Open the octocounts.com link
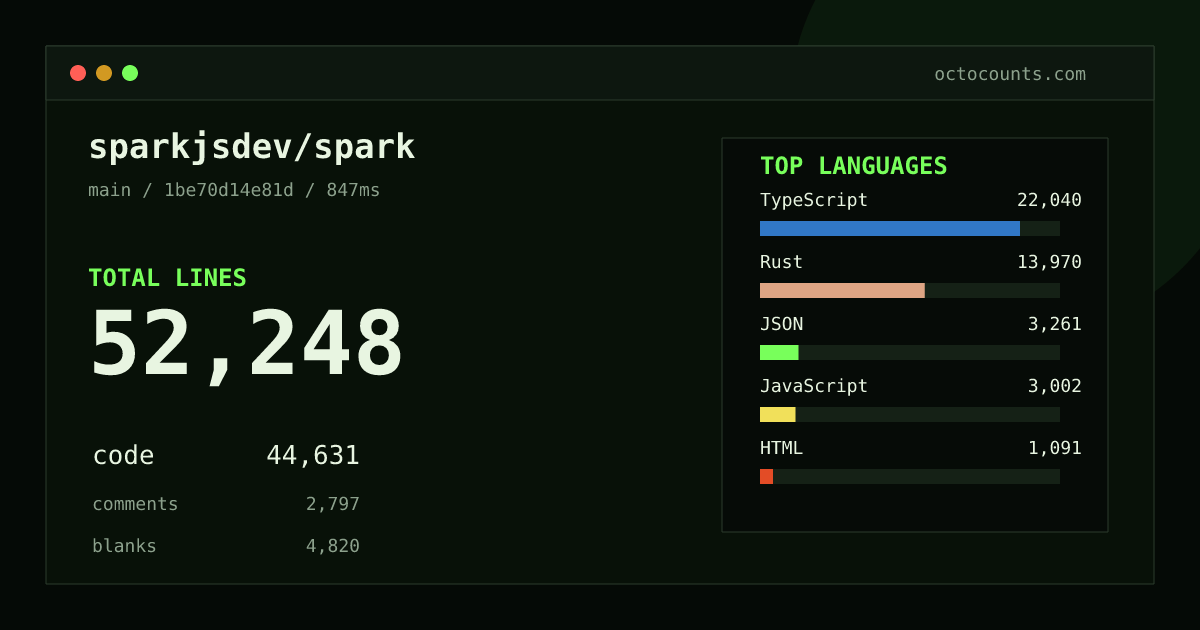This screenshot has height=630, width=1200. coord(1010,74)
